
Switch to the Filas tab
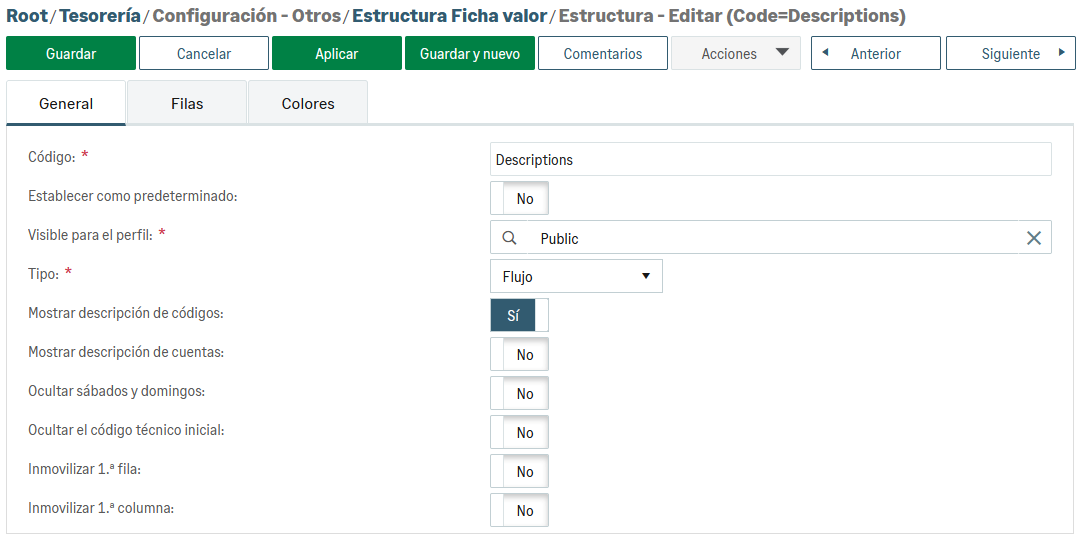click(x=187, y=104)
